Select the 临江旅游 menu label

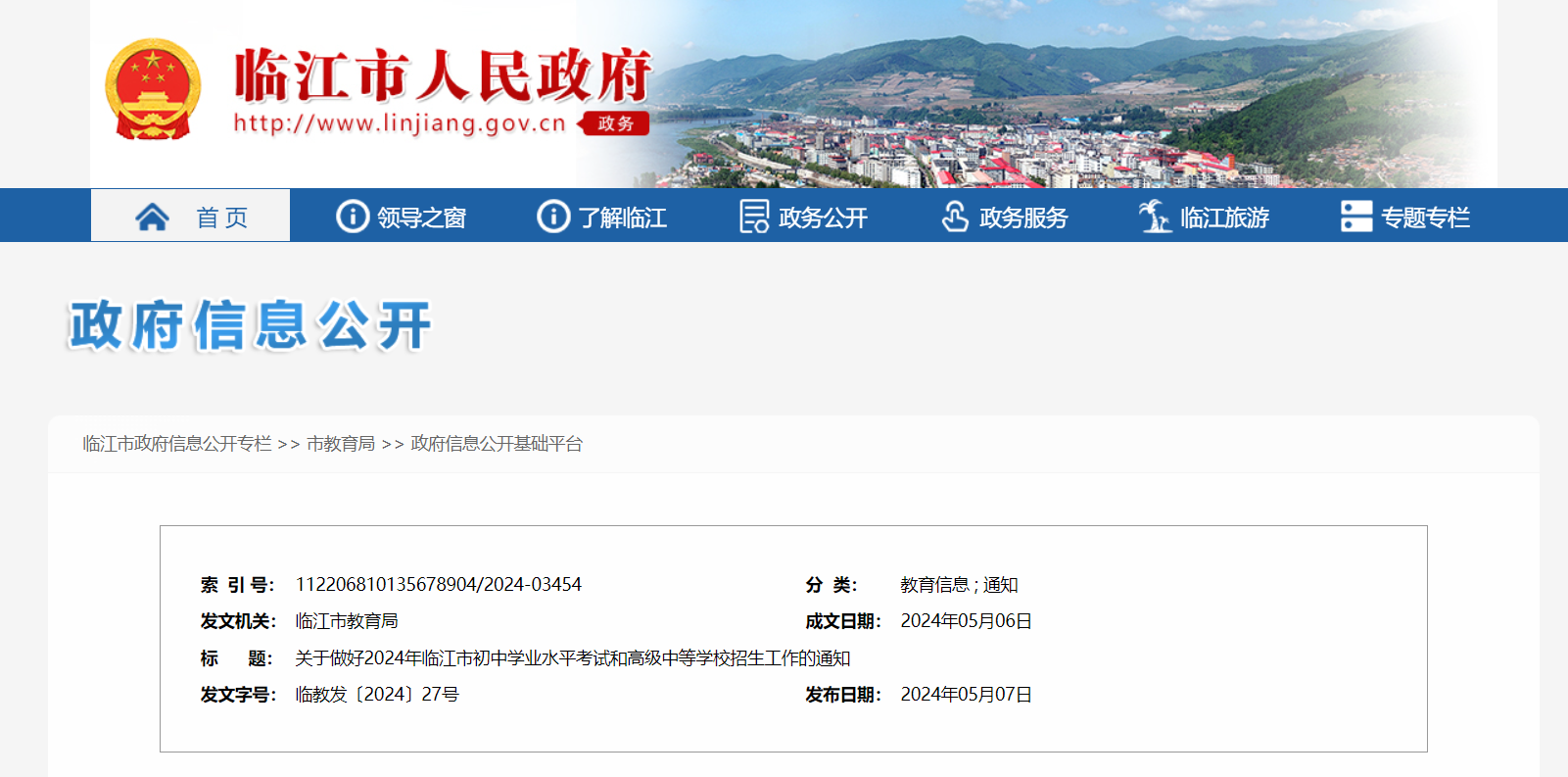1224,218
